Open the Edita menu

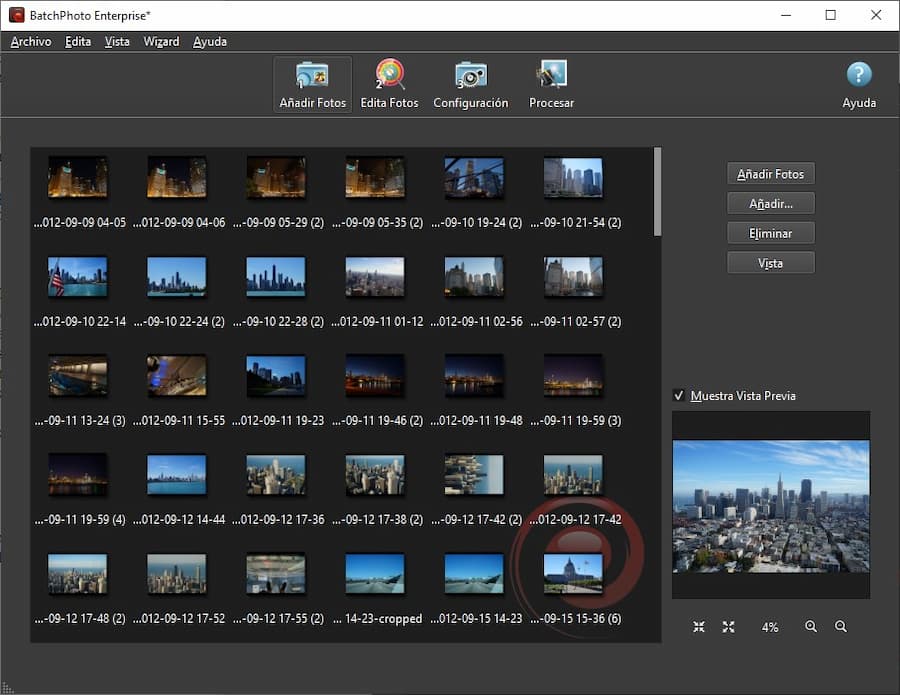[x=77, y=41]
